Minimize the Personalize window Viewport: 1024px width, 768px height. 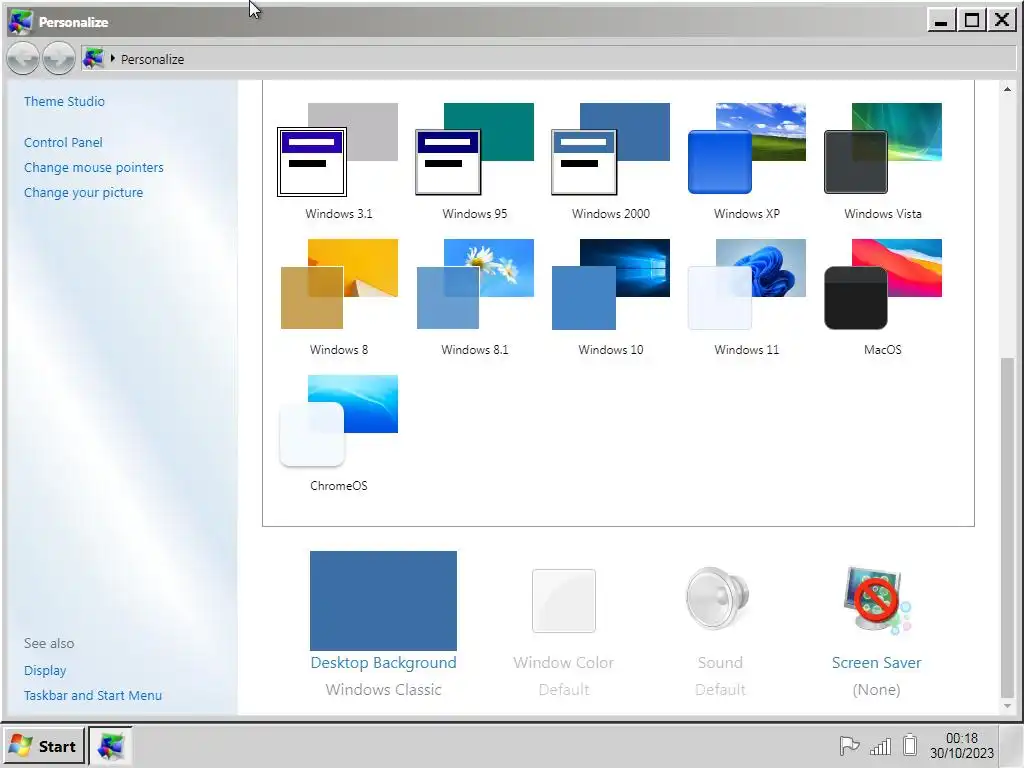[x=941, y=20]
